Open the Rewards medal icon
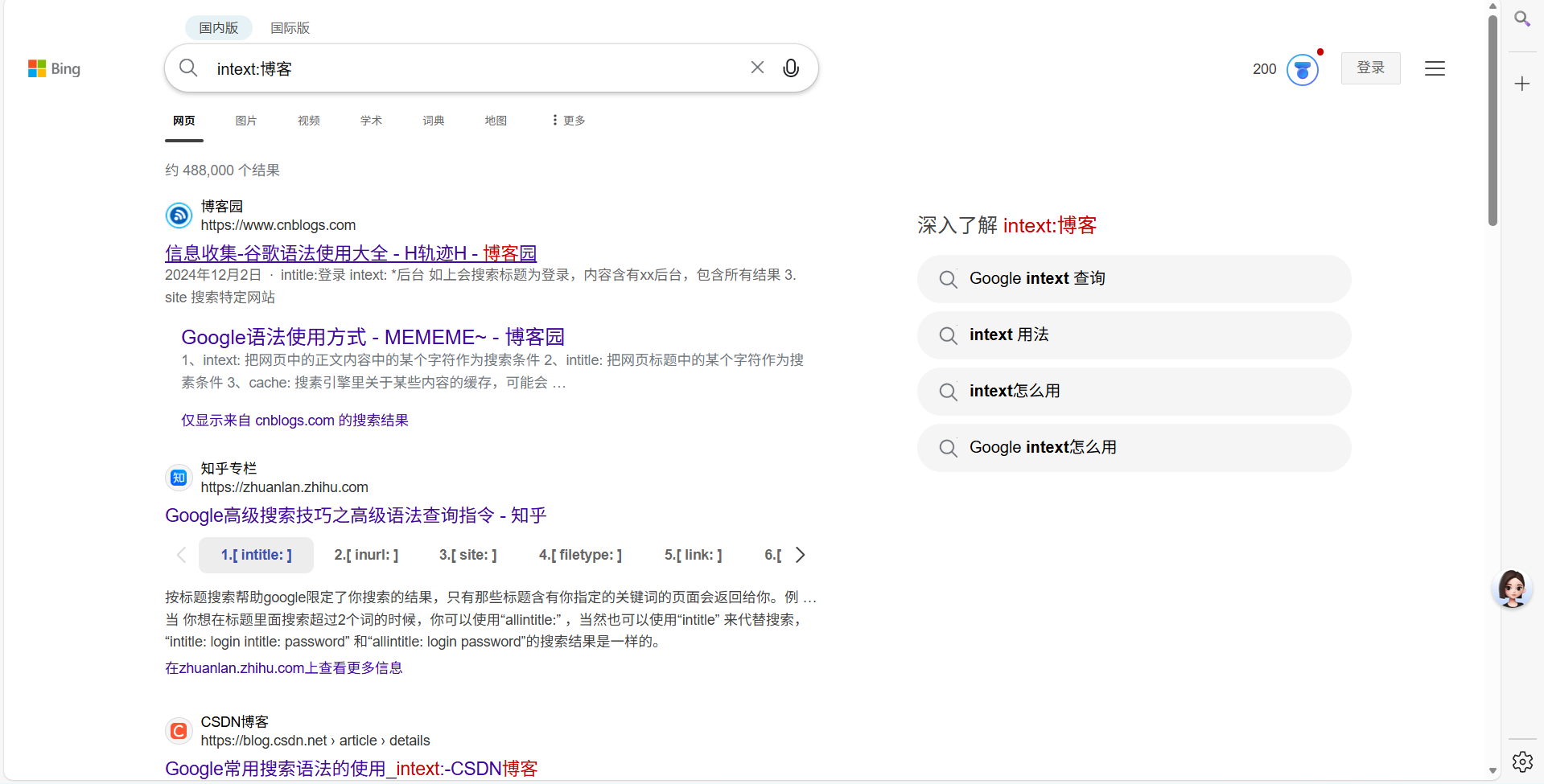 [1303, 69]
